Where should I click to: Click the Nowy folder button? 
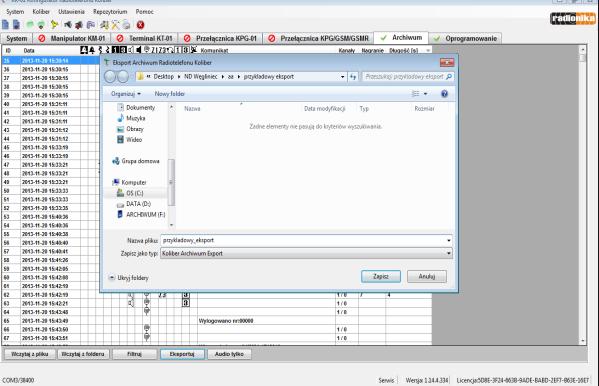(x=170, y=94)
